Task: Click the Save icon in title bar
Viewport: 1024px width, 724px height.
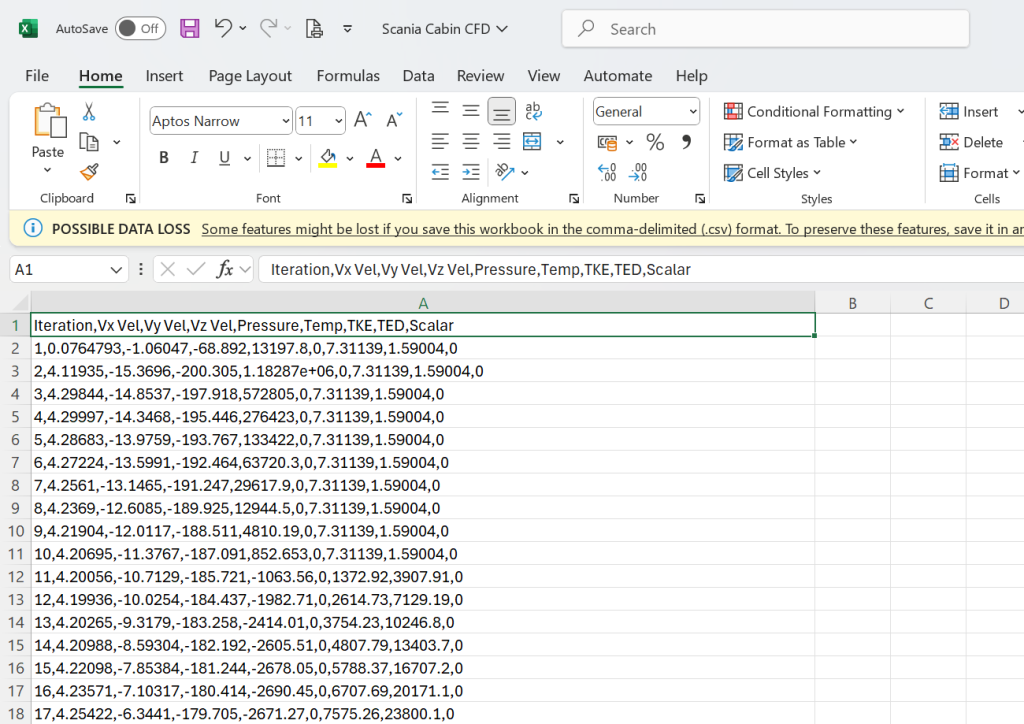Action: [189, 29]
